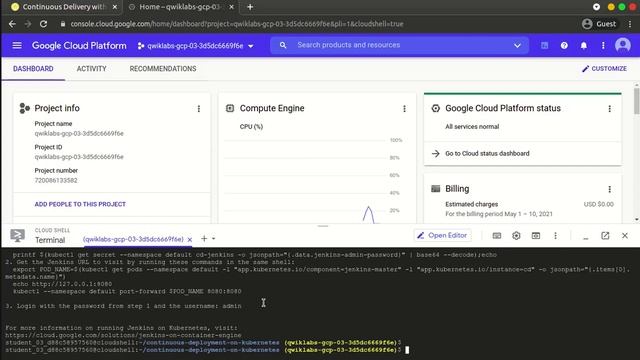Open the Guest profile button
The width and height of the screenshot is (640, 360).
(599, 24)
